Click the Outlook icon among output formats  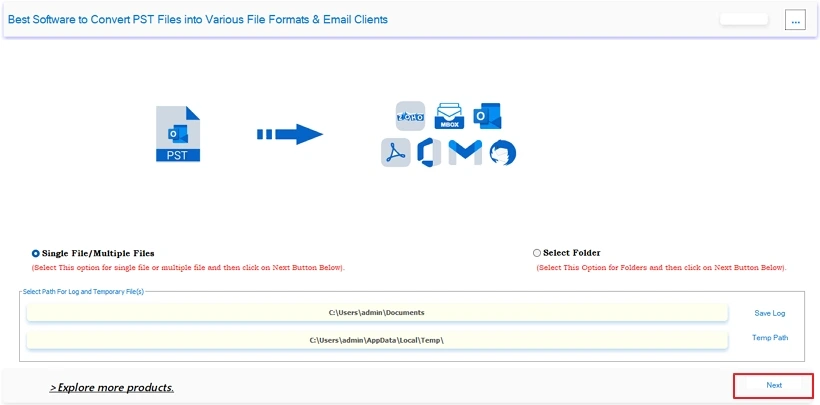487,116
